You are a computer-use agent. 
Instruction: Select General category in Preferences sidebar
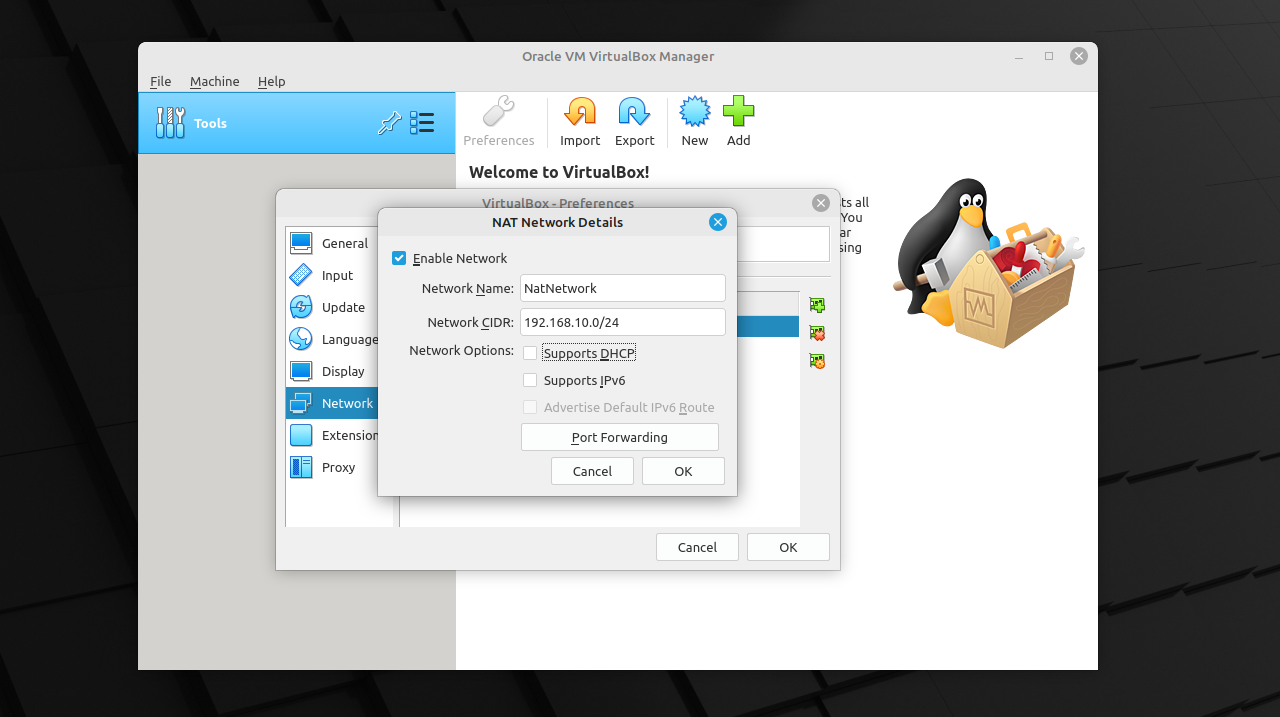(x=332, y=243)
